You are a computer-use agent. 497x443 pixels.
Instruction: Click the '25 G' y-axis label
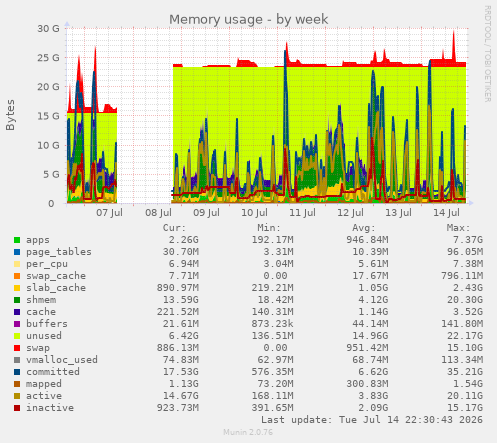click(48, 58)
